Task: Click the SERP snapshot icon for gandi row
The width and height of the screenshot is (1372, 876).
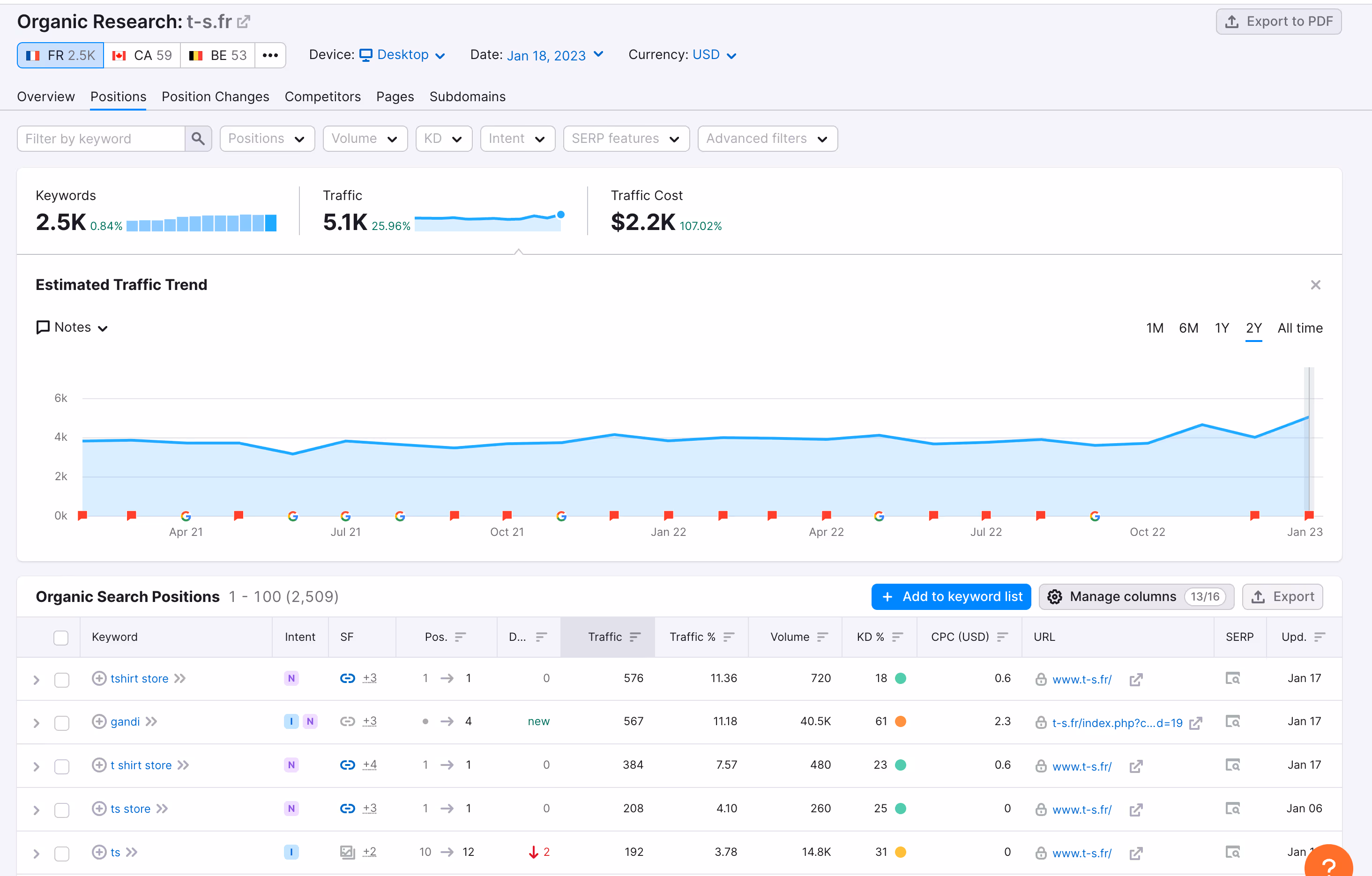Action: pos(1232,722)
